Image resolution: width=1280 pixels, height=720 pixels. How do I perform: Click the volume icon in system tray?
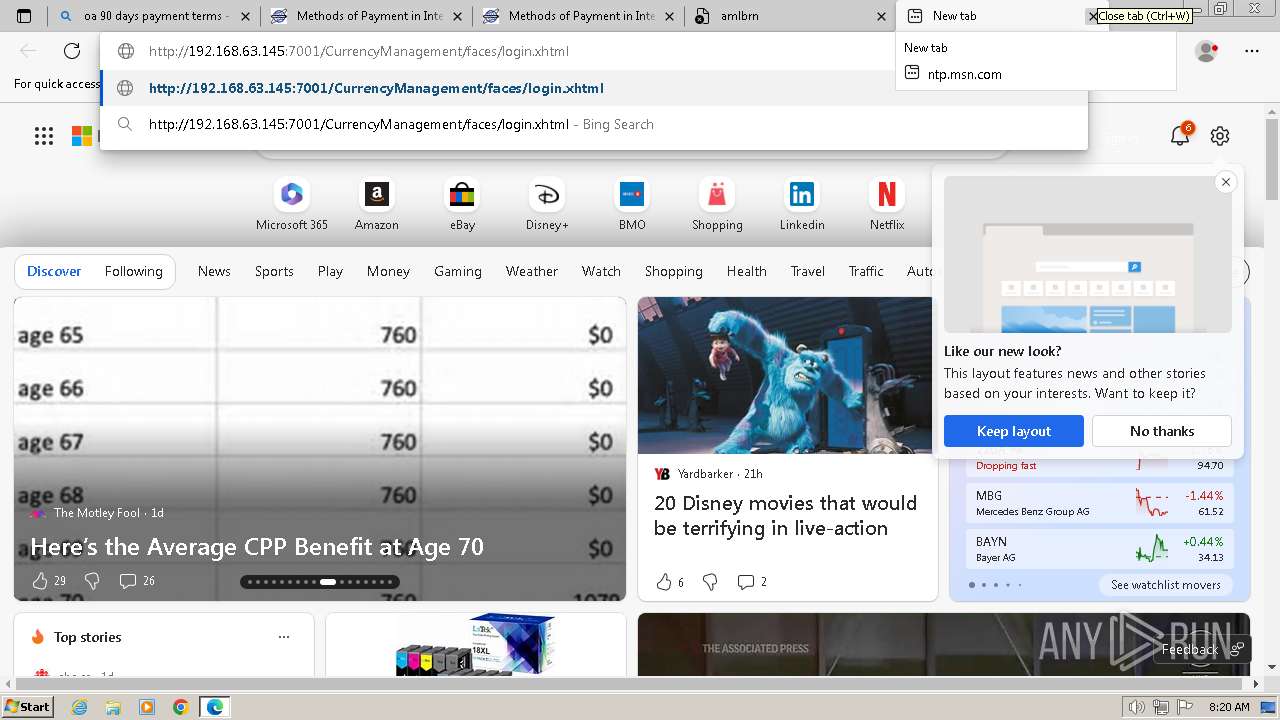pyautogui.click(x=1135, y=707)
